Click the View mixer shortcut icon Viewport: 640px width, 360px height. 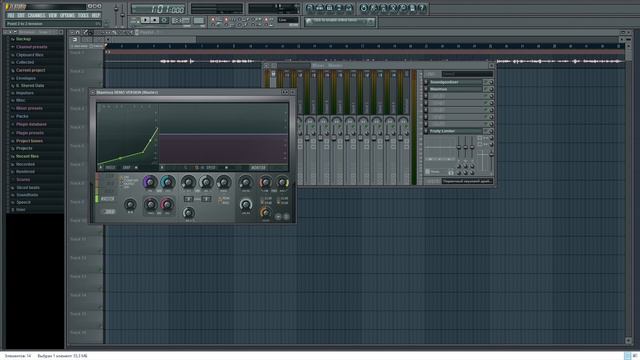[x=349, y=8]
